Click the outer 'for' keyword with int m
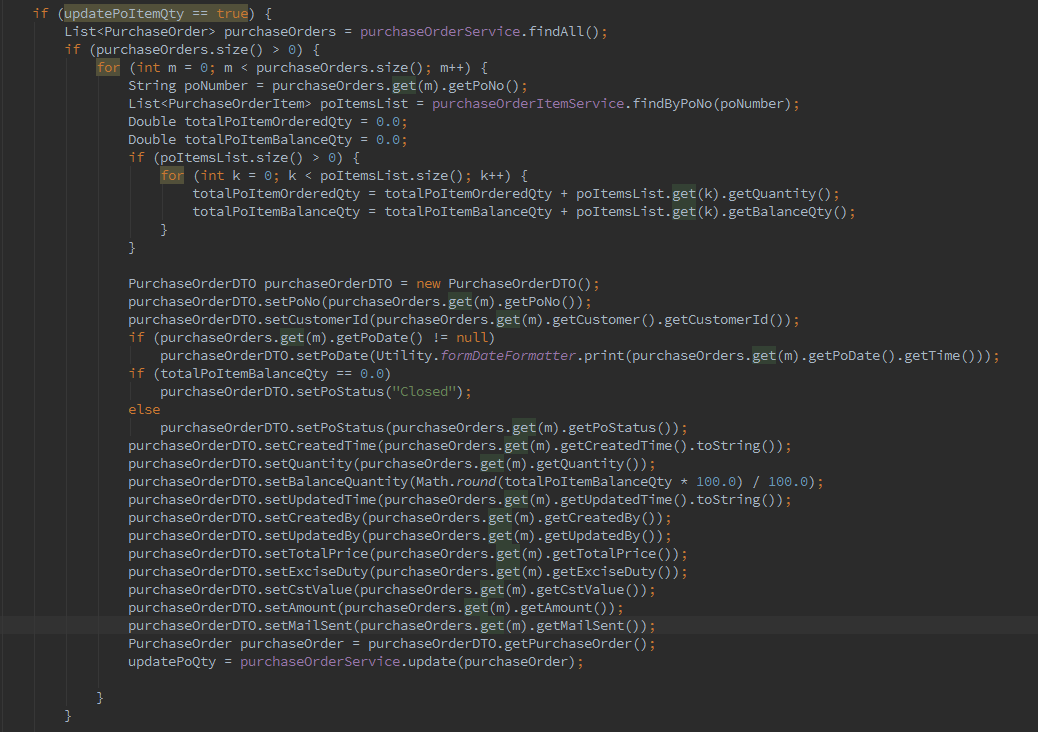The width and height of the screenshot is (1038, 732). tap(108, 68)
